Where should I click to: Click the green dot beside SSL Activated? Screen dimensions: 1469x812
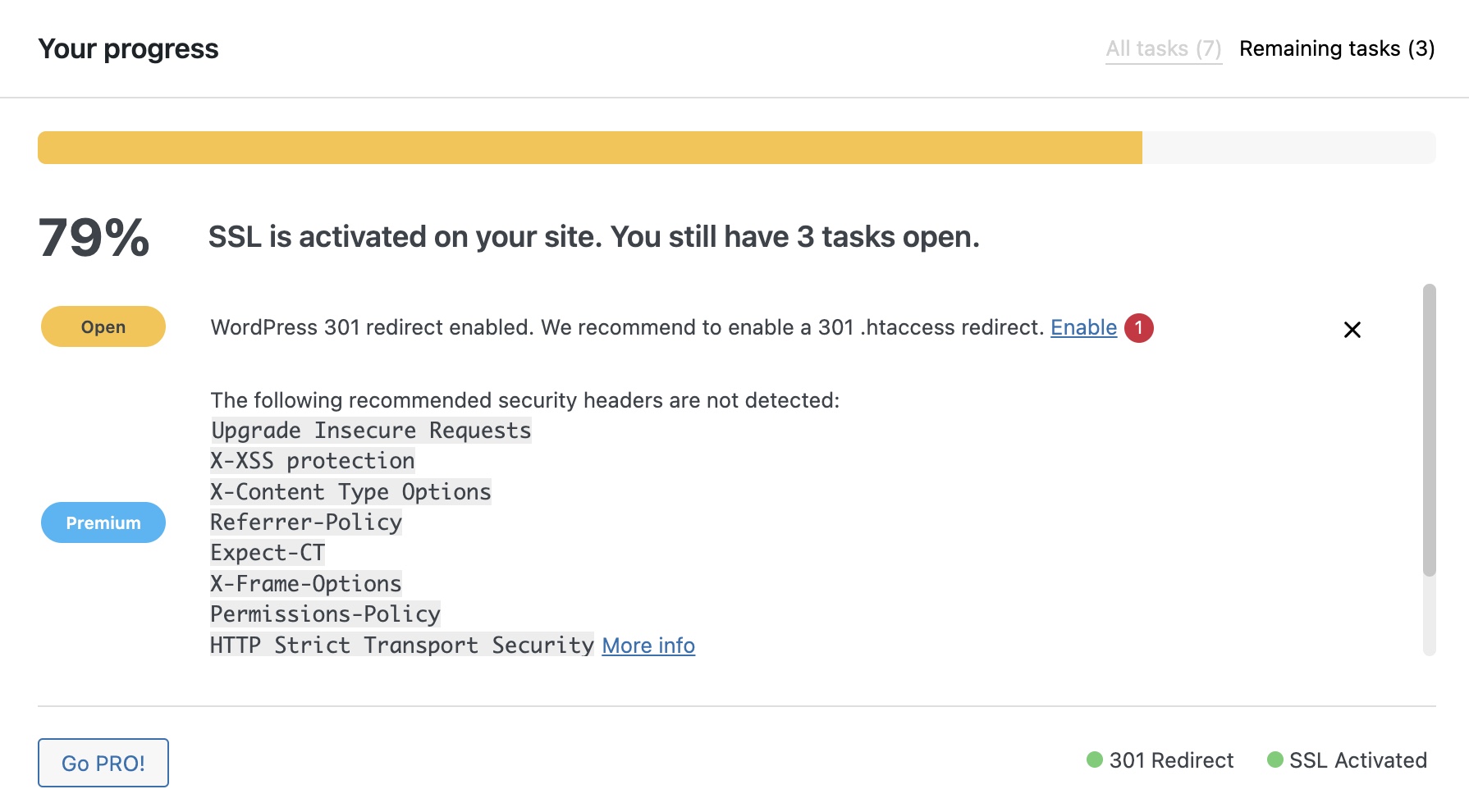pos(1275,760)
